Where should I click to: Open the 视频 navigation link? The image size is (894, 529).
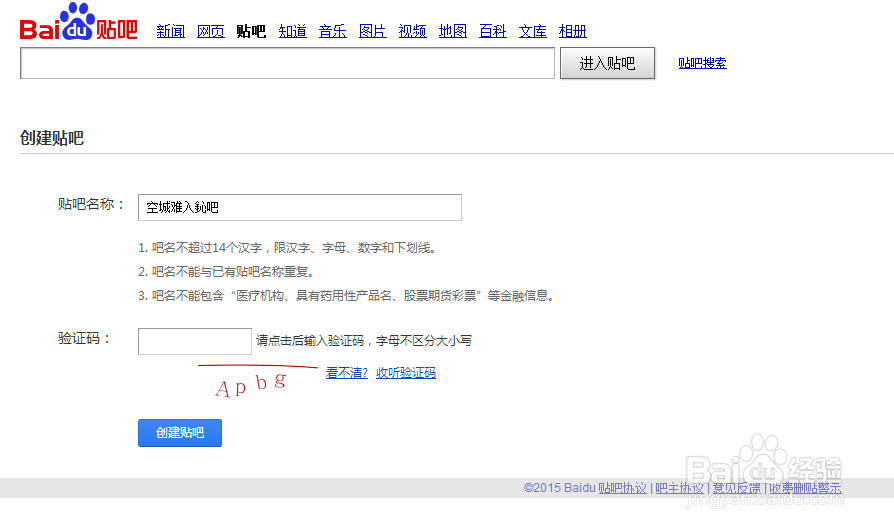(x=412, y=31)
